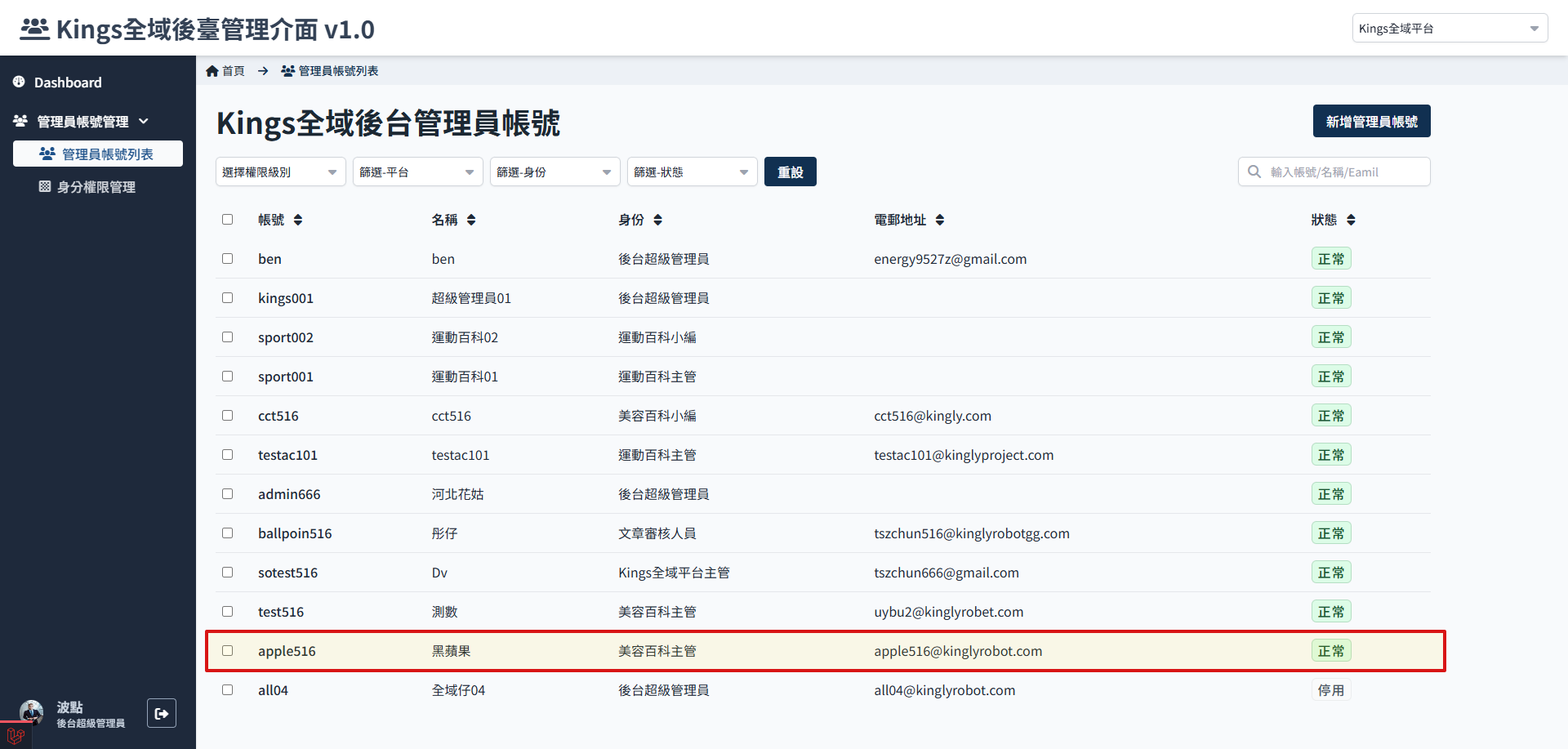This screenshot has height=749, width=1568.
Task: Check the box for all04 row
Action: click(x=228, y=690)
